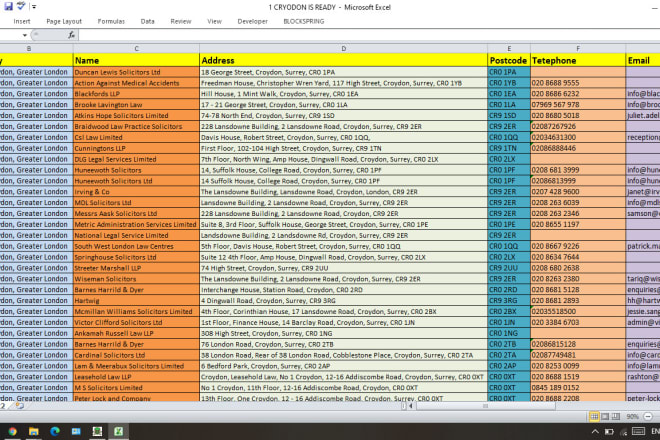Select address '6 Bedford Park, Croydon, Surrey, CR0 2AP'
Screen dimensions: 660x440
coord(343,366)
